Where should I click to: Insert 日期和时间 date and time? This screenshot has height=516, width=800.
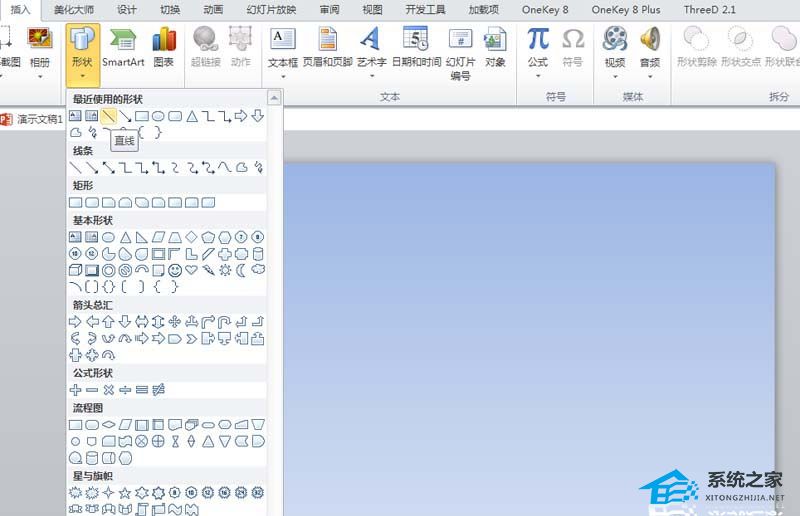click(416, 48)
